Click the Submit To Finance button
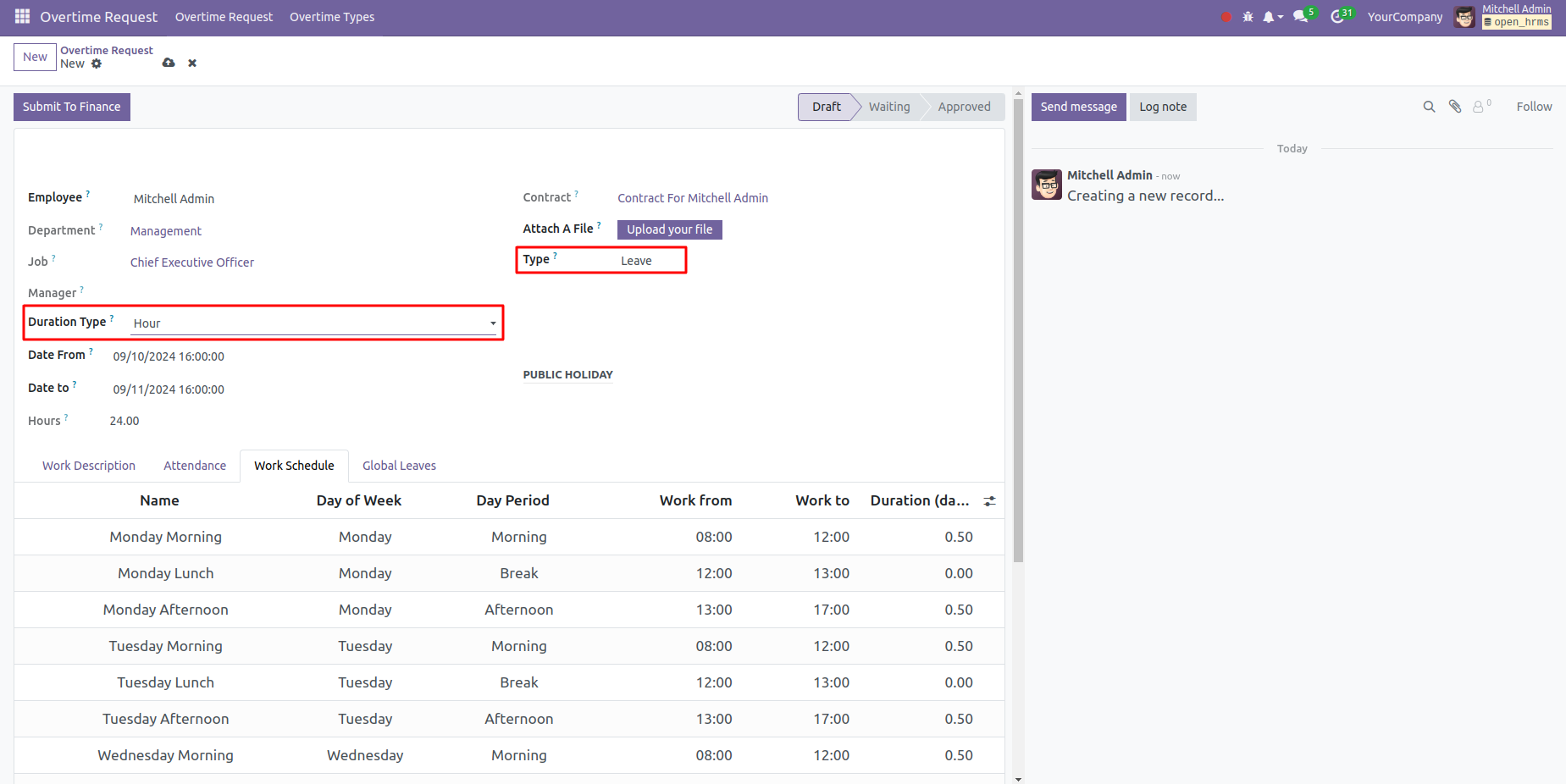Viewport: 1566px width, 784px height. coord(72,107)
